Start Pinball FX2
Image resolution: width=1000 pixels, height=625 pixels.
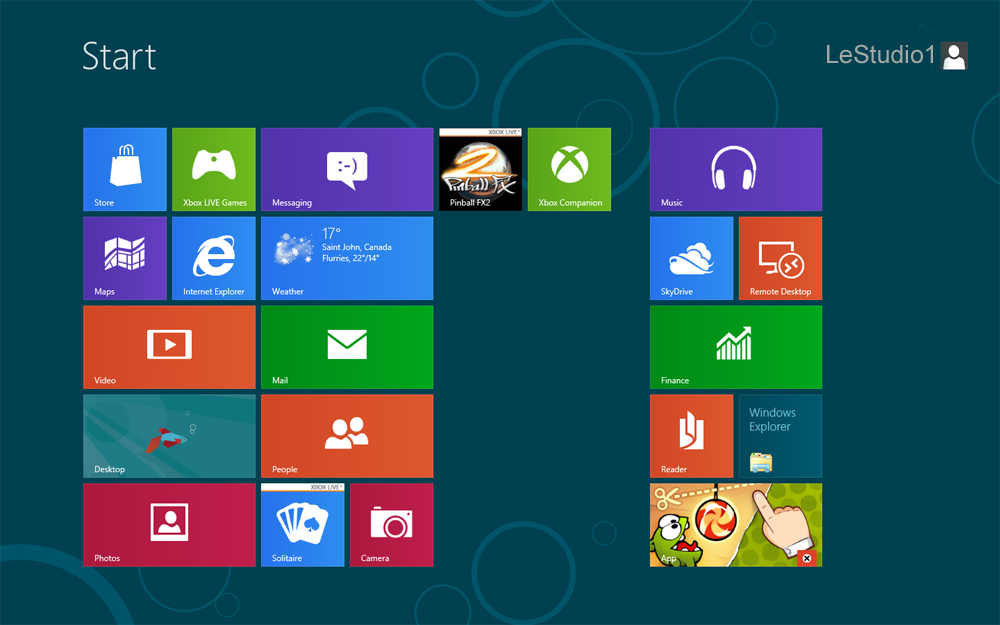click(480, 169)
